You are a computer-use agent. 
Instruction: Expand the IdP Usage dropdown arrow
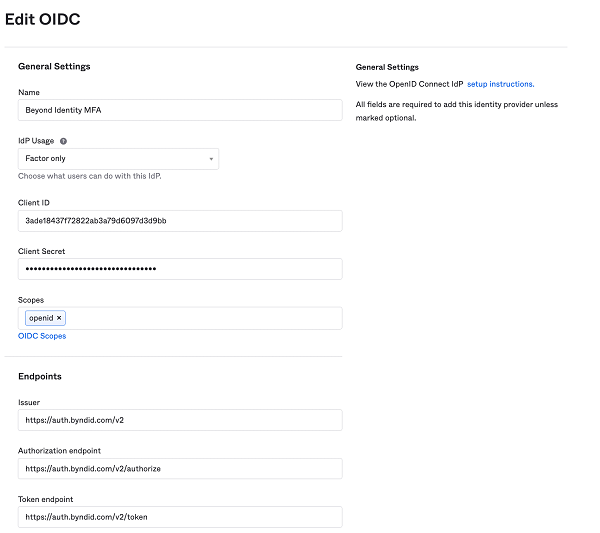[211, 159]
